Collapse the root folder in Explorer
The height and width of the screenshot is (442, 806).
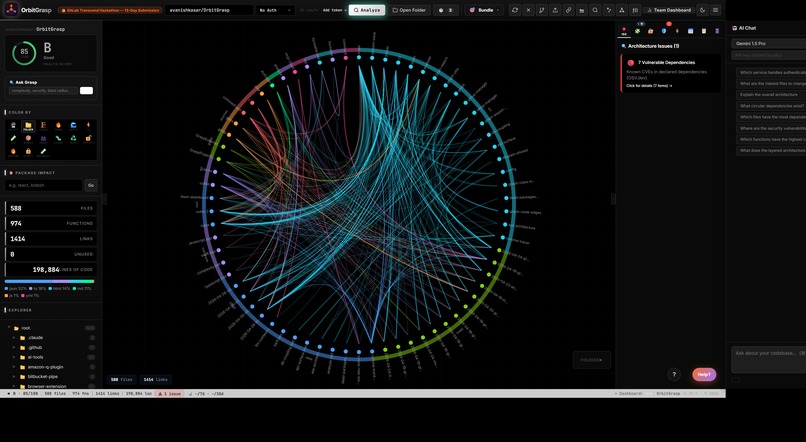coord(9,328)
